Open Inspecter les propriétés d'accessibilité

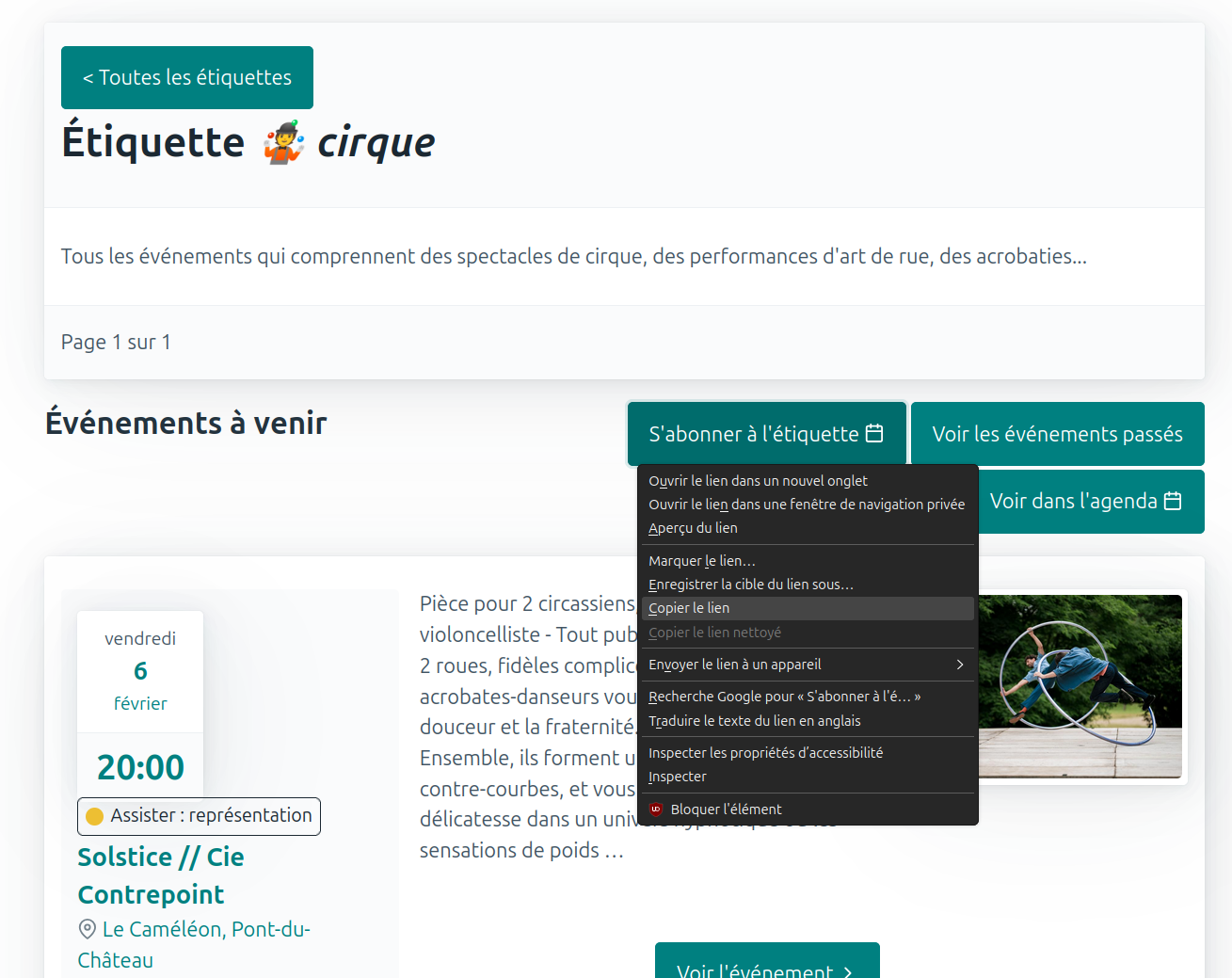click(765, 753)
